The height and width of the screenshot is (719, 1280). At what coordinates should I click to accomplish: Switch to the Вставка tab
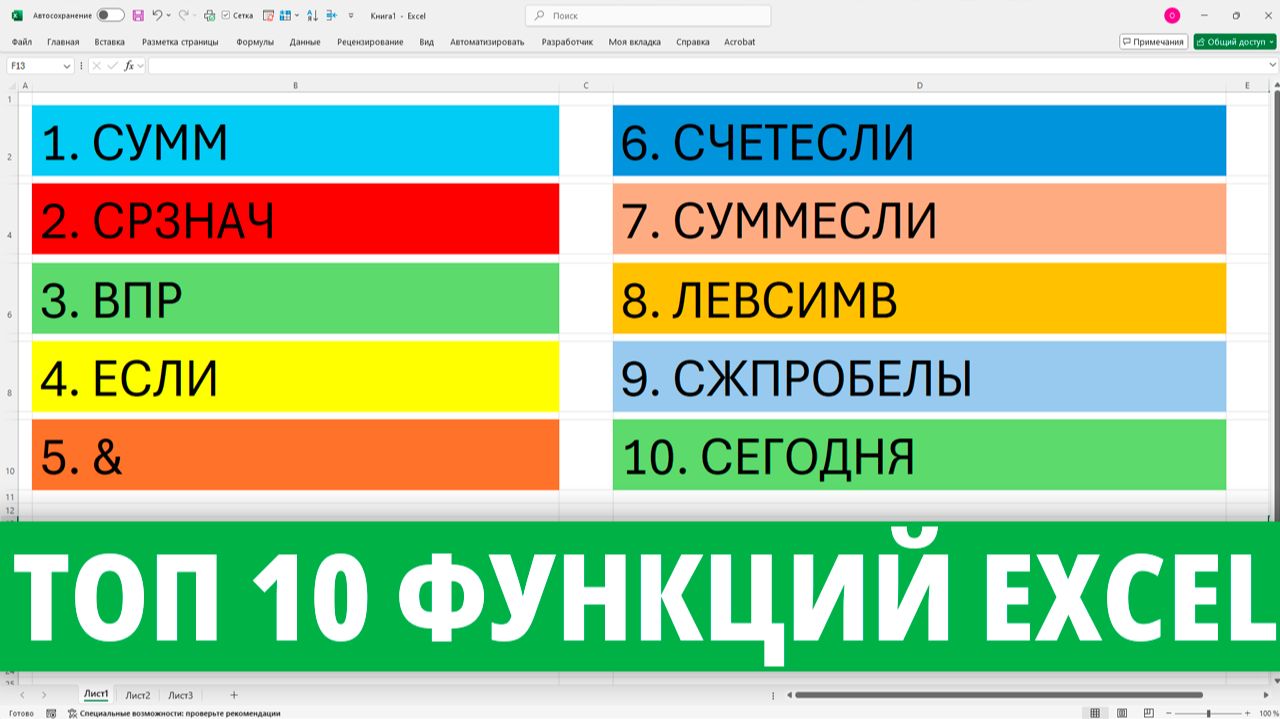[x=110, y=42]
